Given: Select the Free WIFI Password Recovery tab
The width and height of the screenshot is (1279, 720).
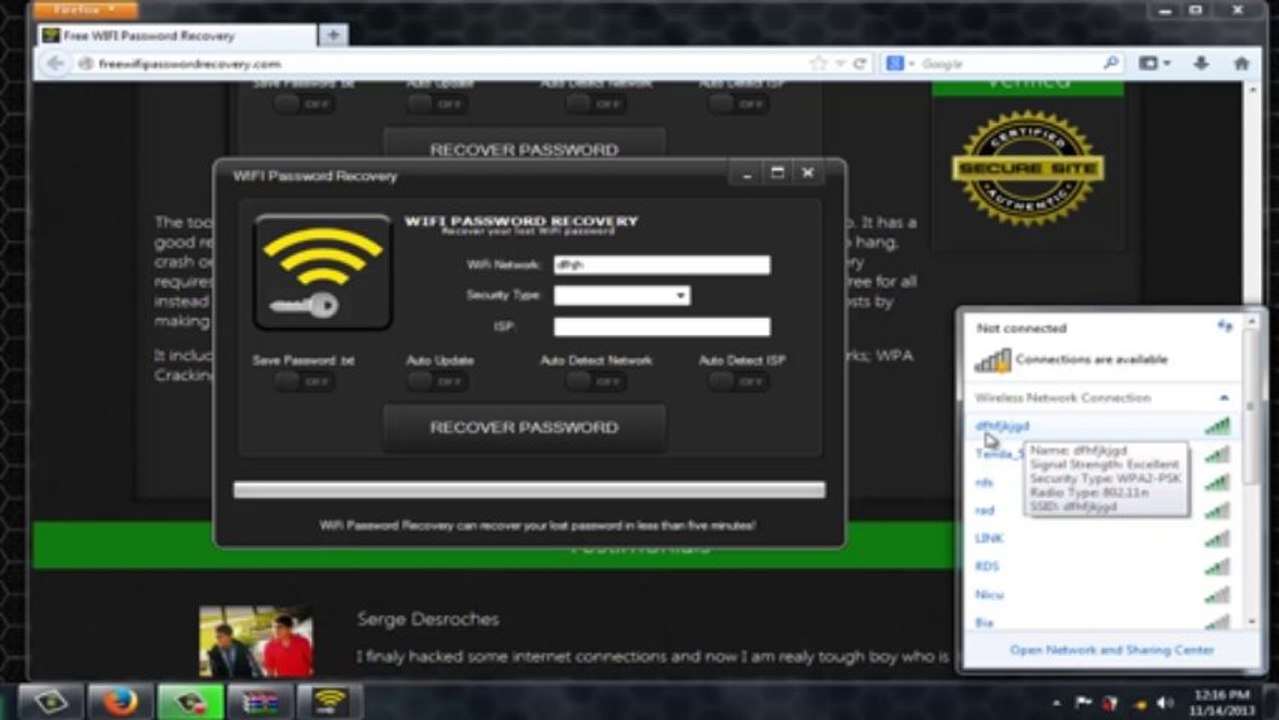Looking at the screenshot, I should click(x=177, y=35).
